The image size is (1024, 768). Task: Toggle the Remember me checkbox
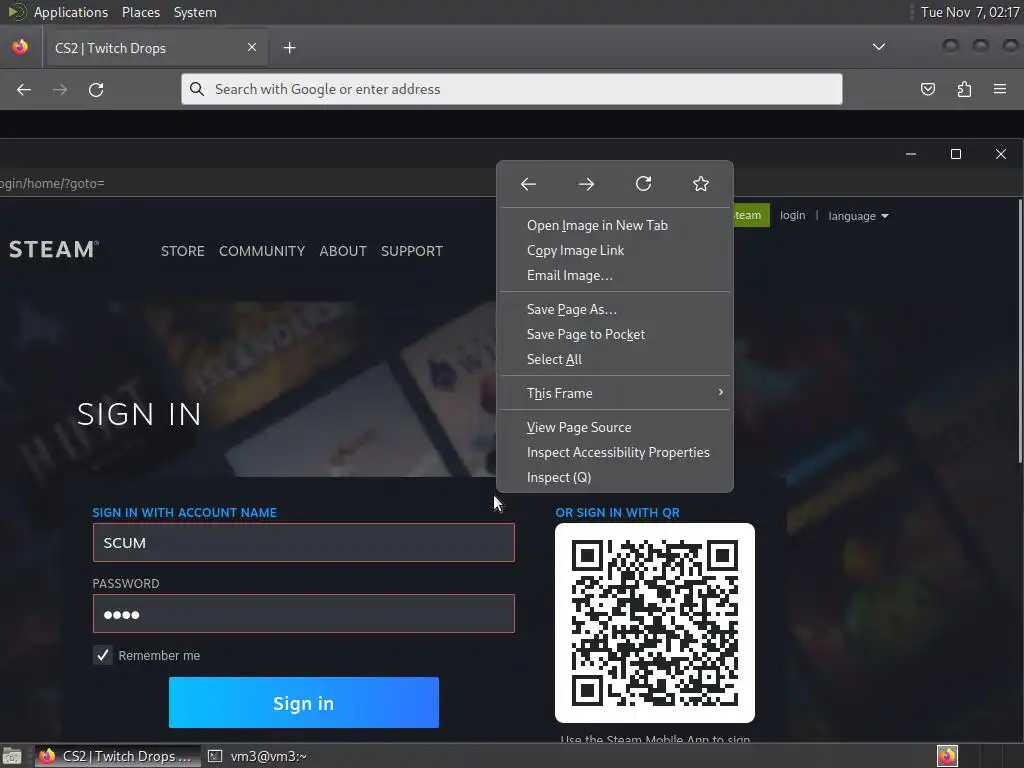[x=103, y=655]
